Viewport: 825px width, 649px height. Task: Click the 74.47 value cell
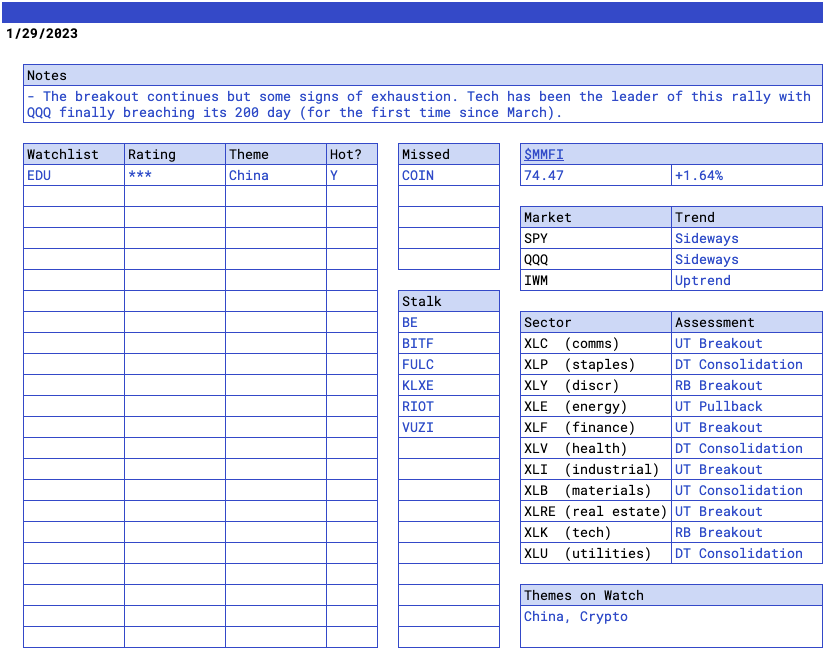[596, 175]
